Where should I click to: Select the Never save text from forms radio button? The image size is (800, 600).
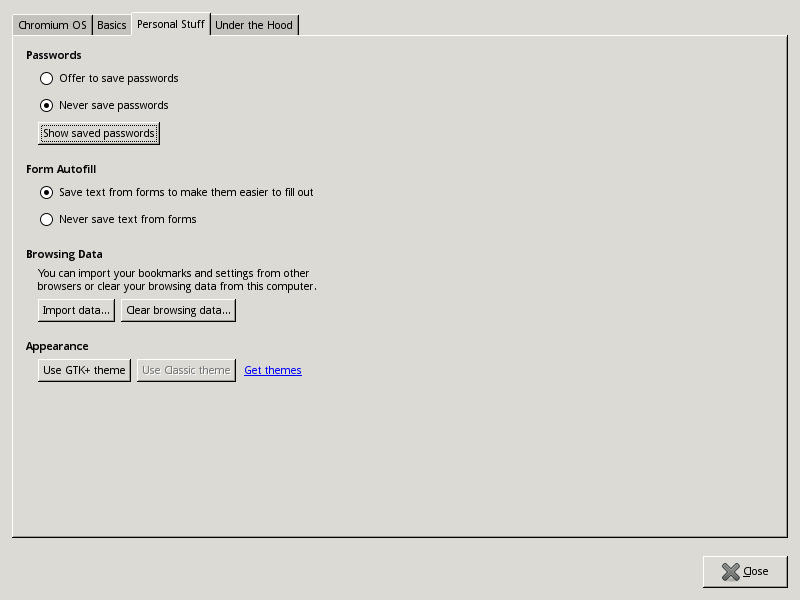point(46,219)
